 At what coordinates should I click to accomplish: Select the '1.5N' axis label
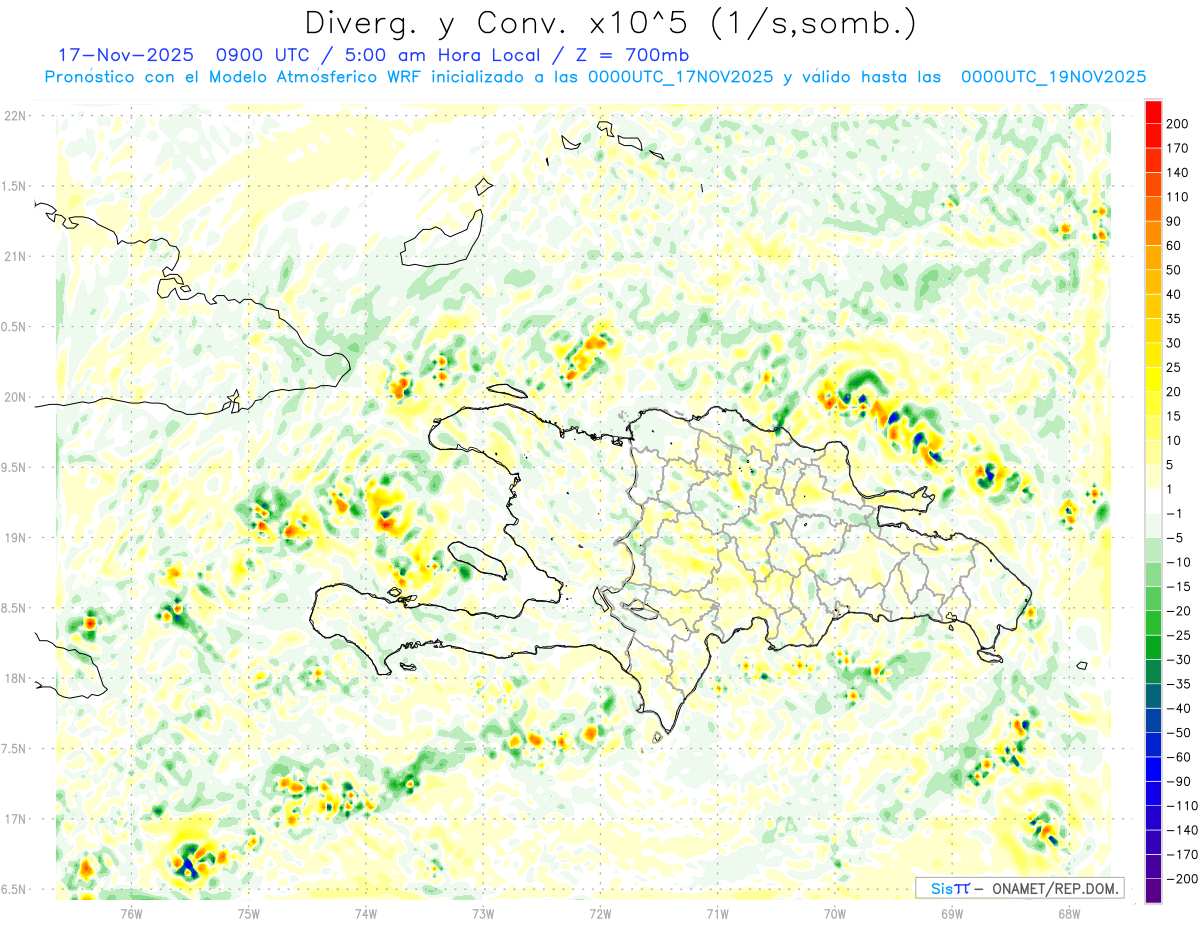[x=15, y=186]
